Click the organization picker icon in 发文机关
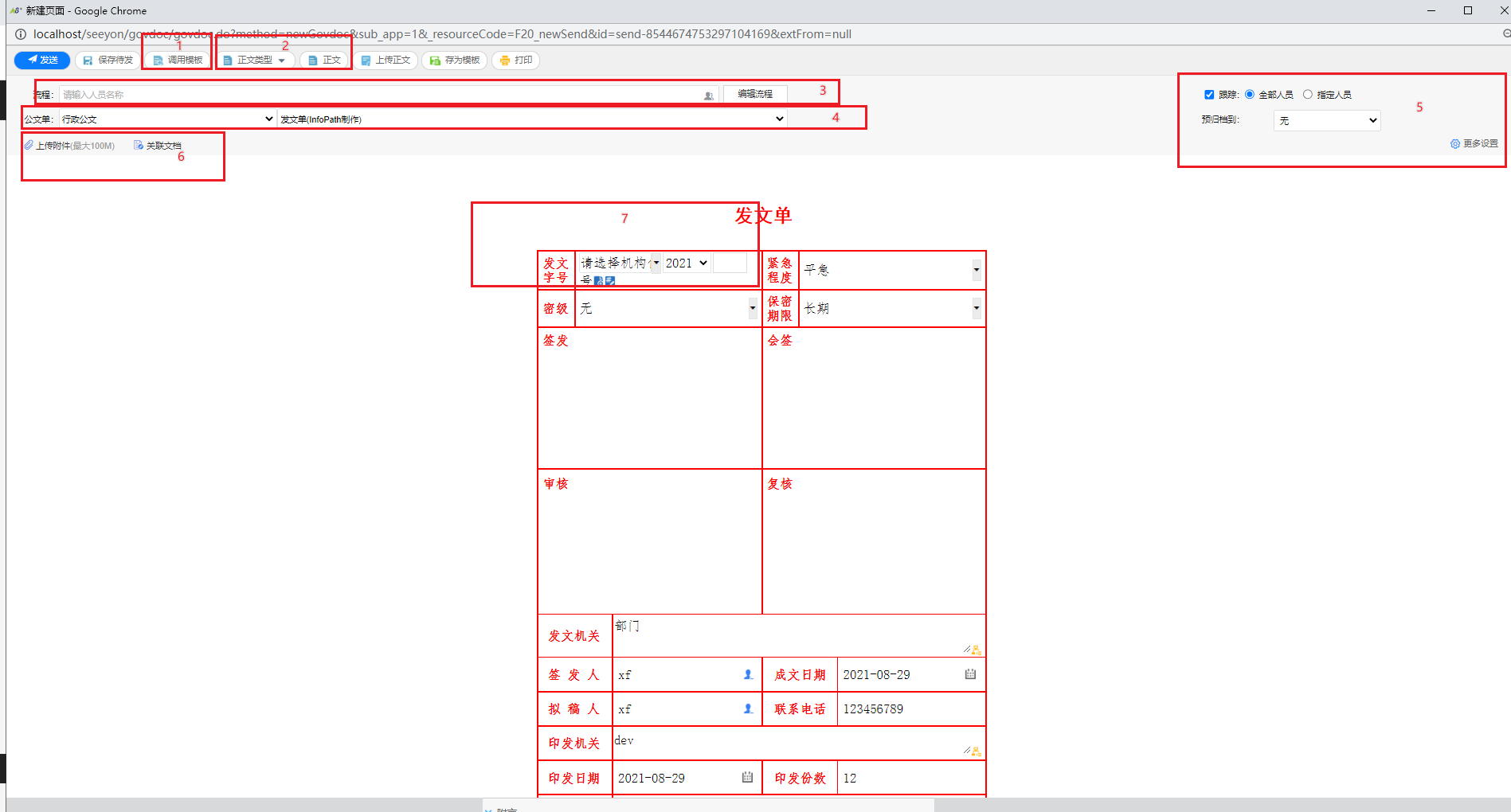This screenshot has height=812, width=1511. coord(977,650)
